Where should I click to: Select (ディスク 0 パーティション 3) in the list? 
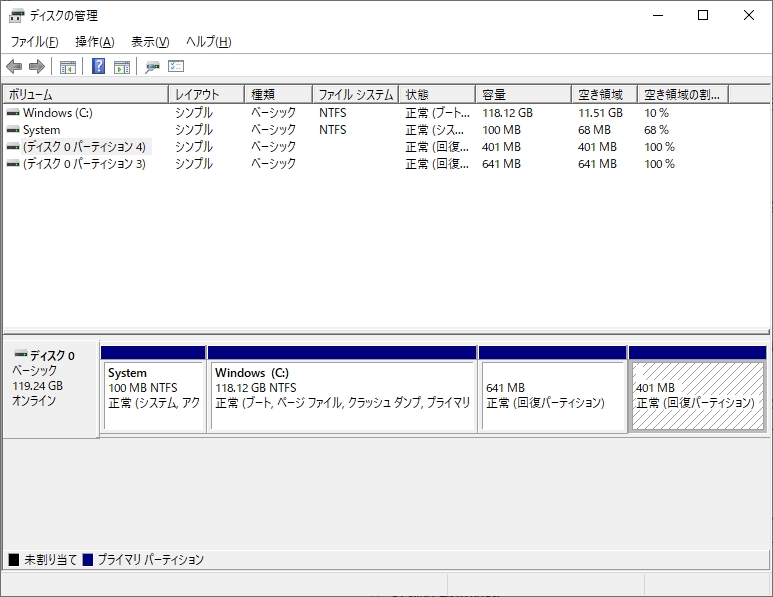coord(84,164)
